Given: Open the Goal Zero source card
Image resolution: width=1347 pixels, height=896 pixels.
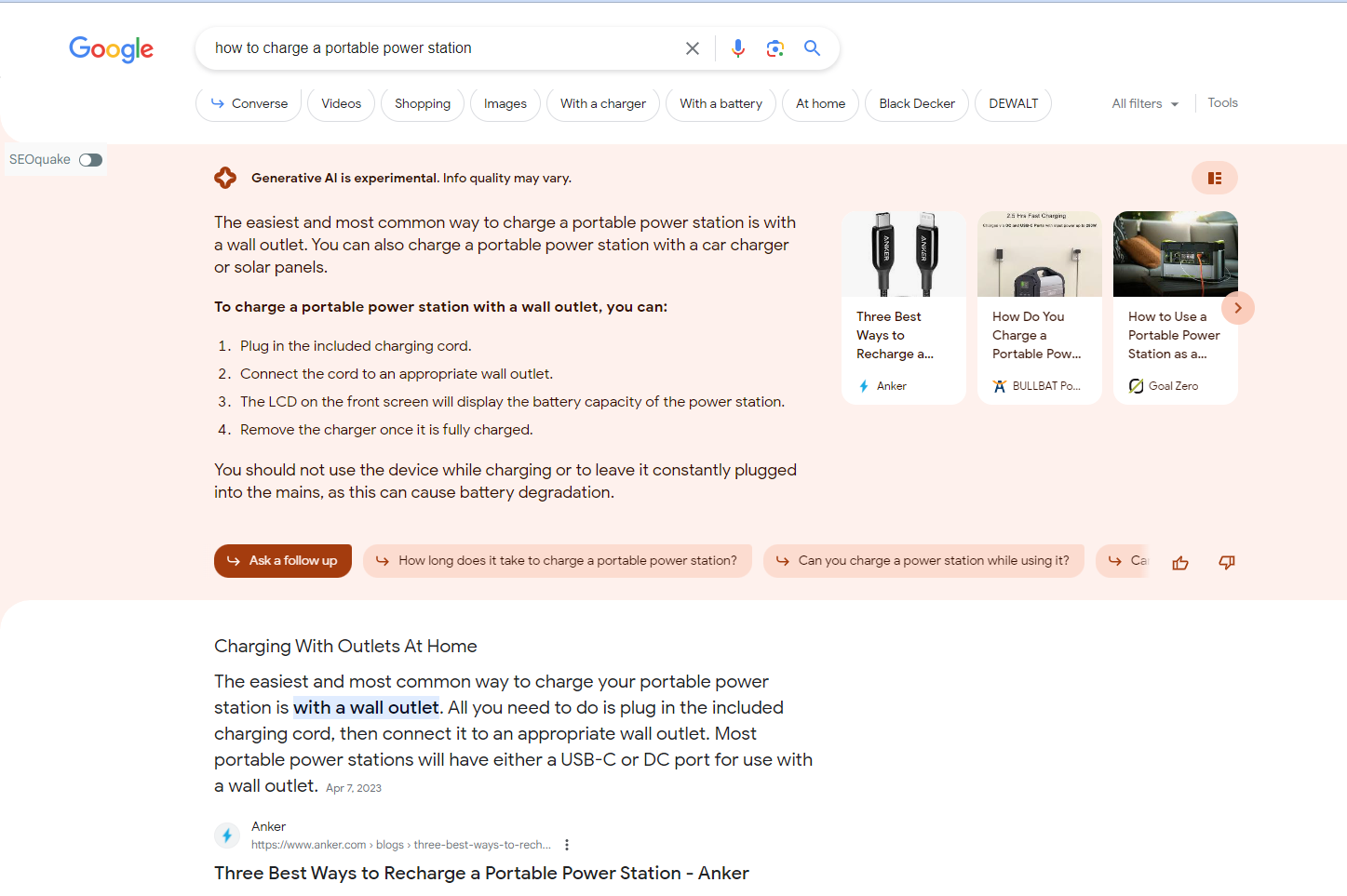Looking at the screenshot, I should click(1175, 308).
